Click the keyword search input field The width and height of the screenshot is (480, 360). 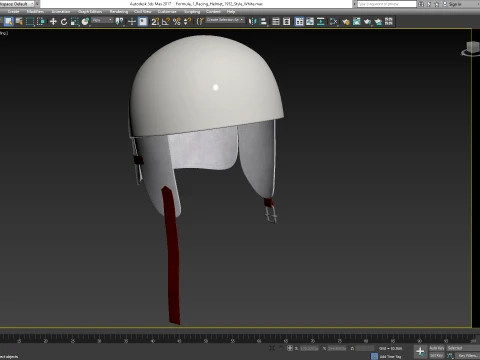tap(387, 4)
